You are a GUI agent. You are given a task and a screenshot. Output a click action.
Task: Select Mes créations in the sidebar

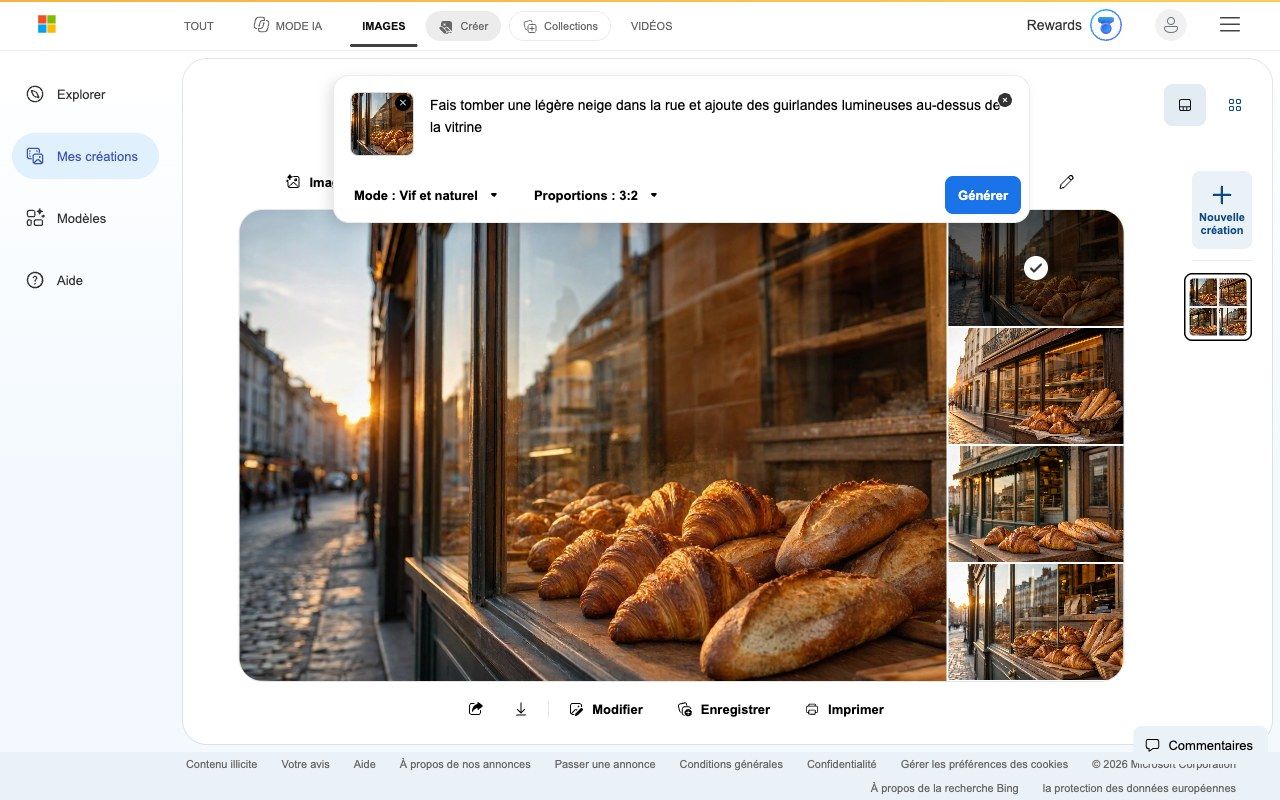tap(85, 156)
